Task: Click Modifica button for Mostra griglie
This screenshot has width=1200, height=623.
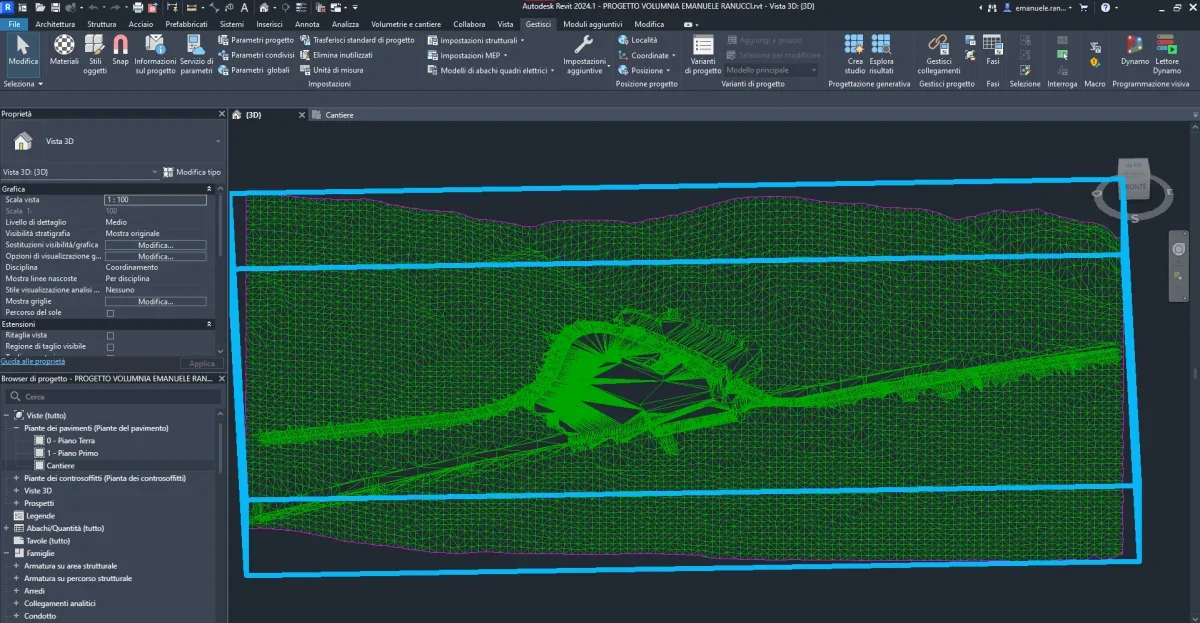Action: [156, 301]
